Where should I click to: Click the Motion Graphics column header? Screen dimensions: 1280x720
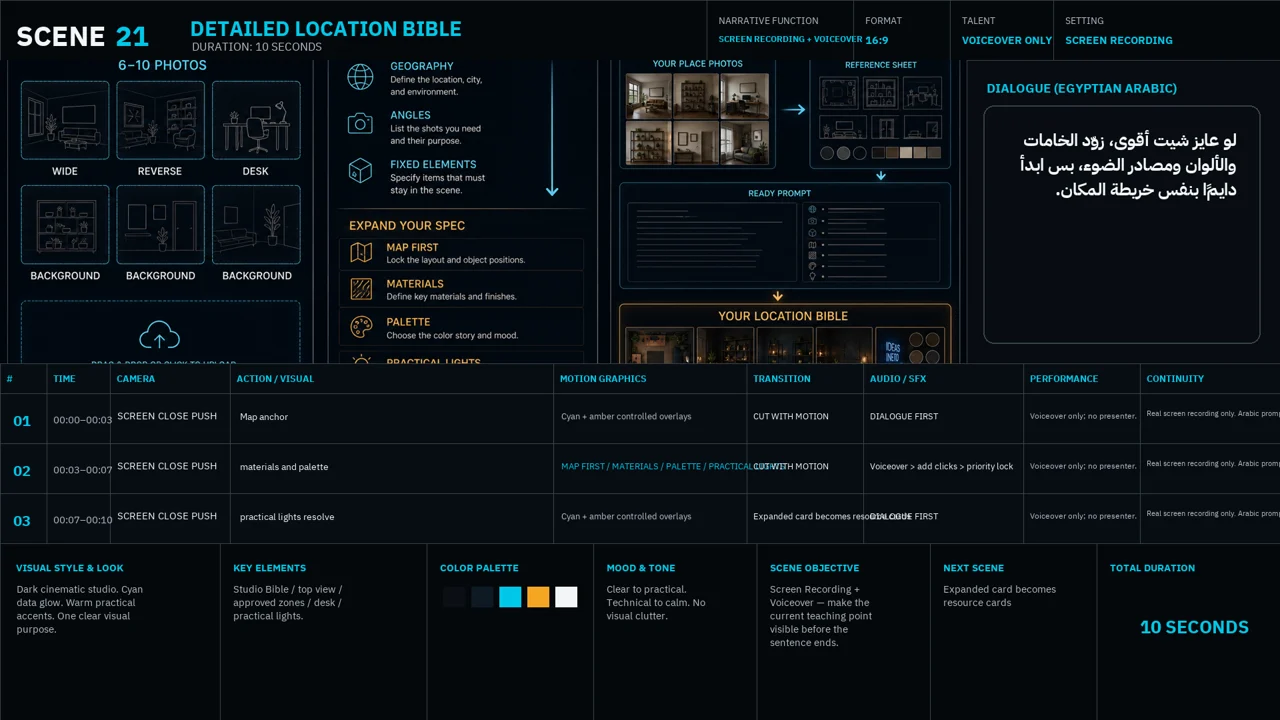click(603, 379)
